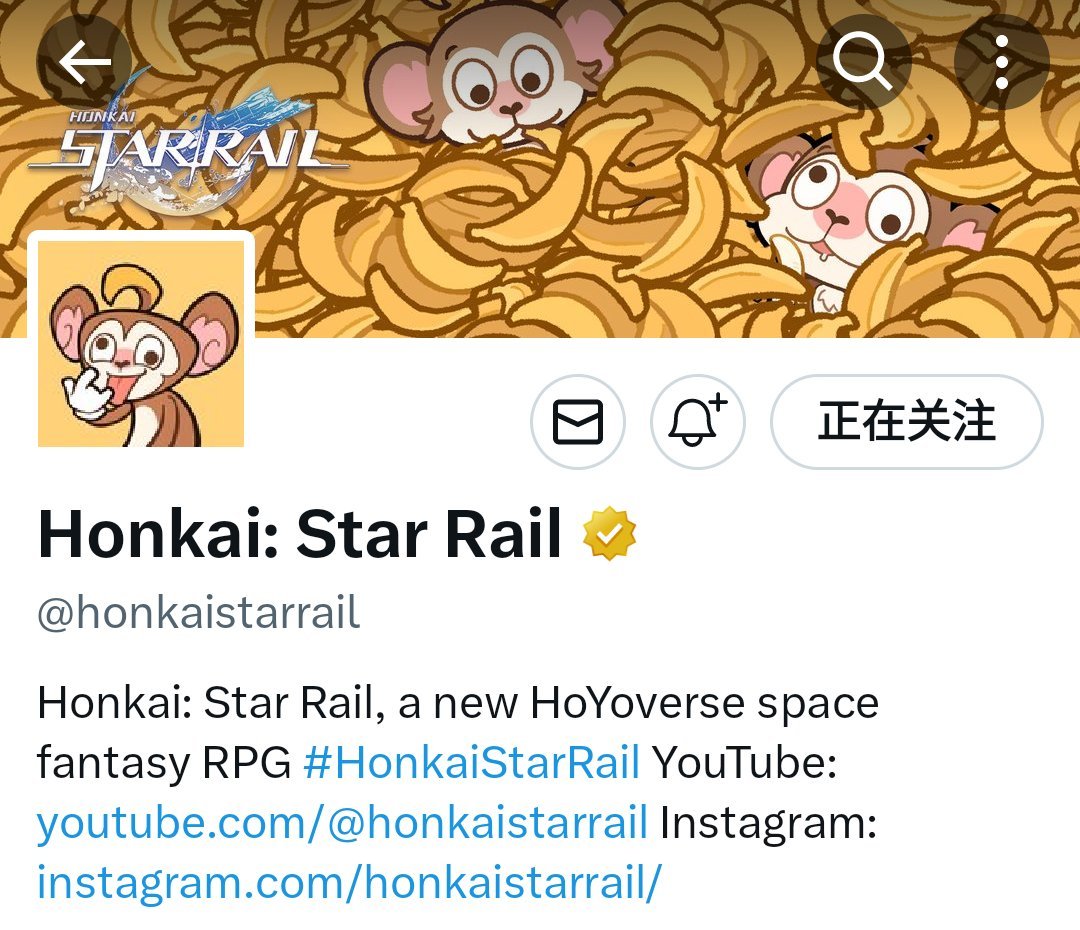Send a direct message via envelope icon
This screenshot has width=1080, height=930.
click(578, 422)
